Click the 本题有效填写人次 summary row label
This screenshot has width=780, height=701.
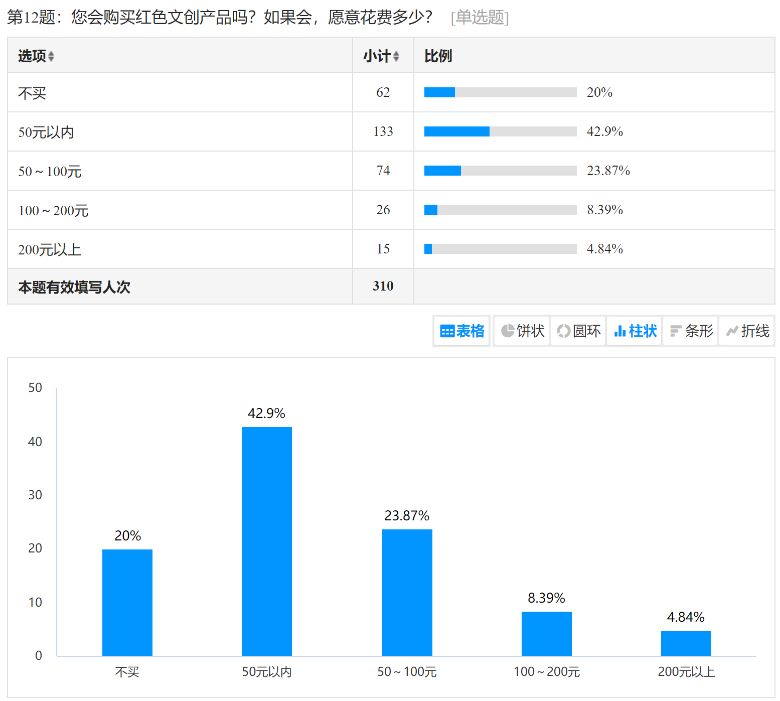pos(74,286)
